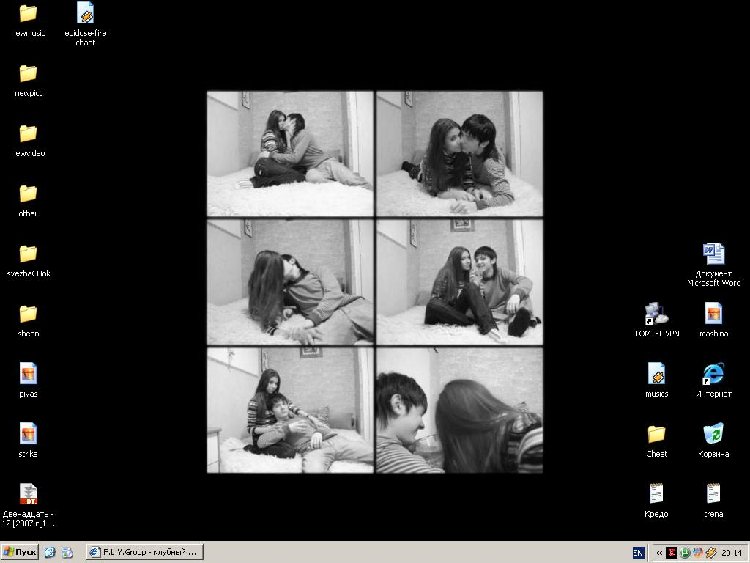Open the 'other' folder

click(28, 194)
